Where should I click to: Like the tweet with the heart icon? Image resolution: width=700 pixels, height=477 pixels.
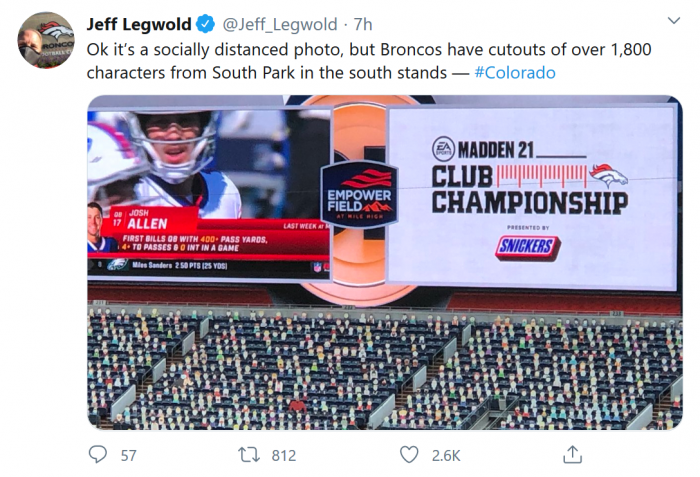[409, 454]
